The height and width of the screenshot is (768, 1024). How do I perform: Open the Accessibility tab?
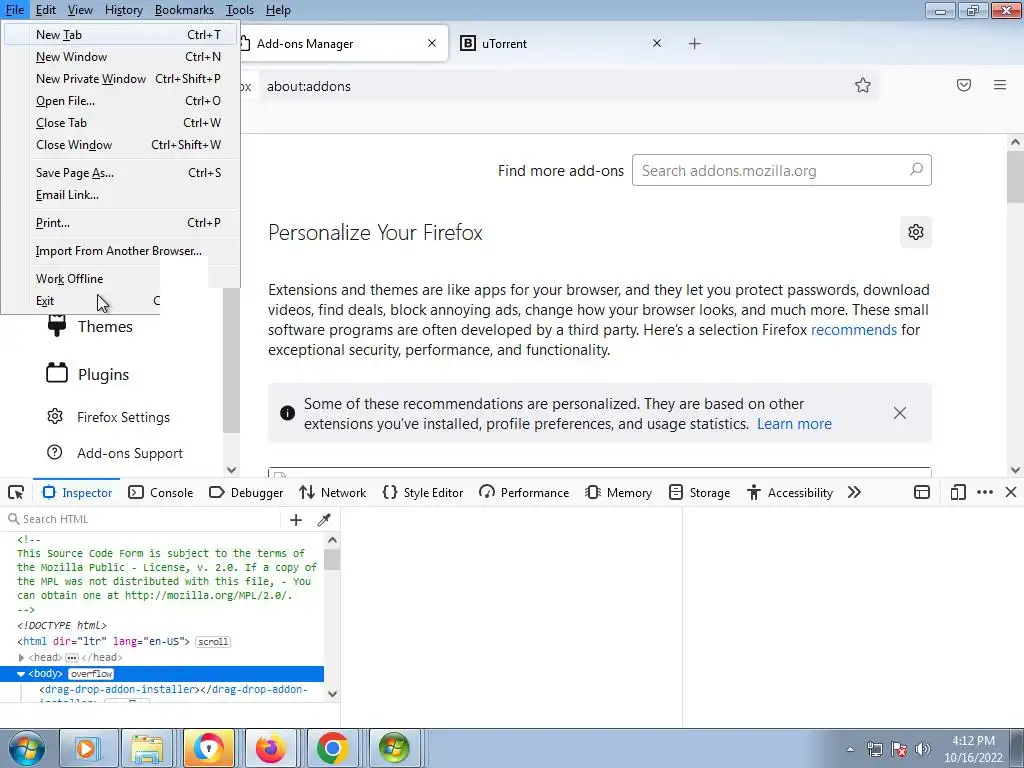tap(790, 492)
